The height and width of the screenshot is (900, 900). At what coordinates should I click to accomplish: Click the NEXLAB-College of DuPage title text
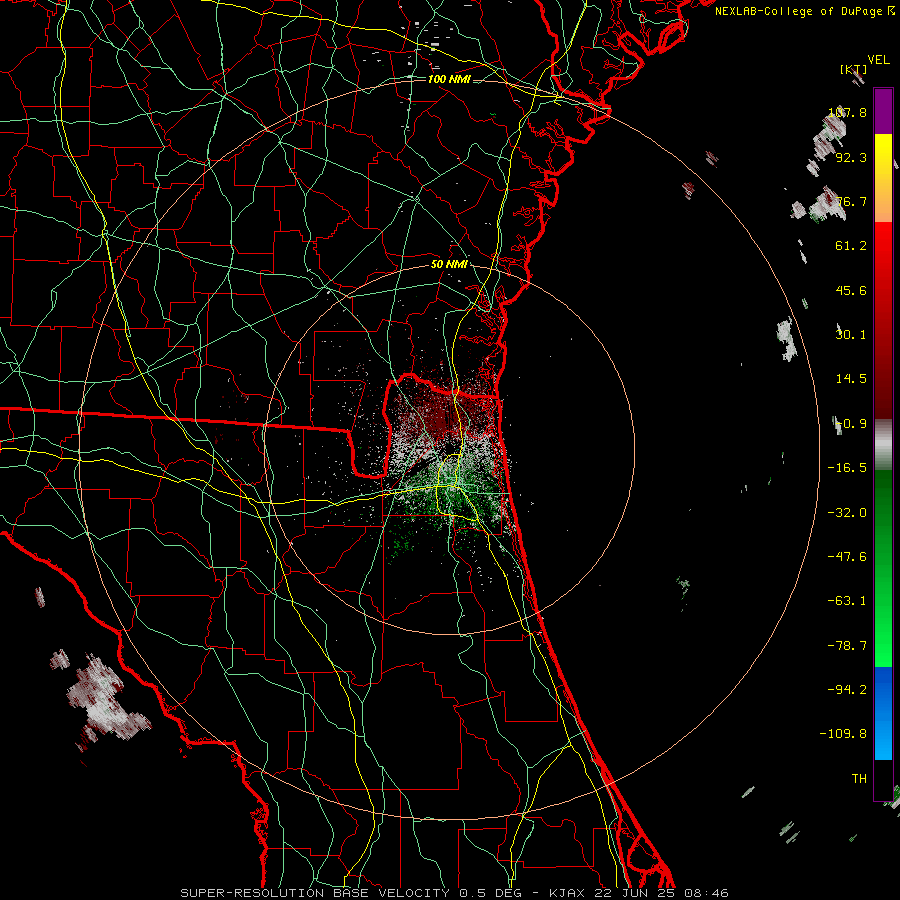[804, 11]
